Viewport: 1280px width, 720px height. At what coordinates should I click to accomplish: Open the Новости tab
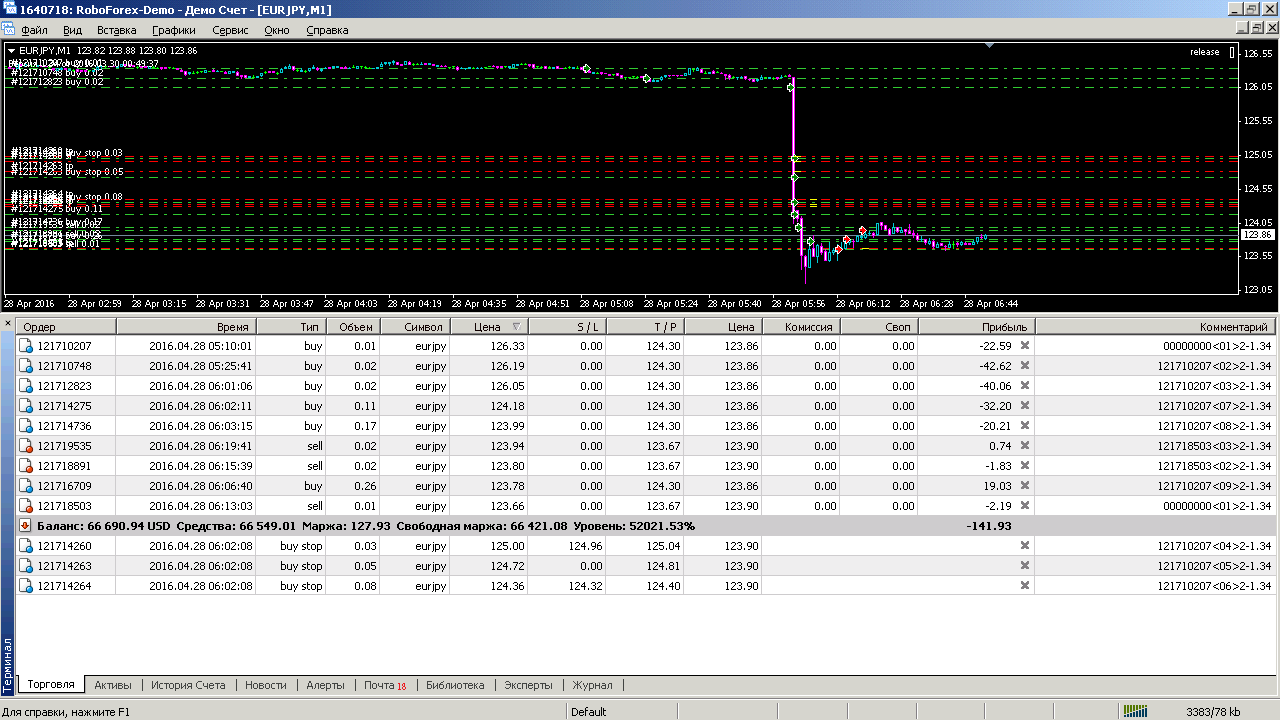tap(265, 685)
